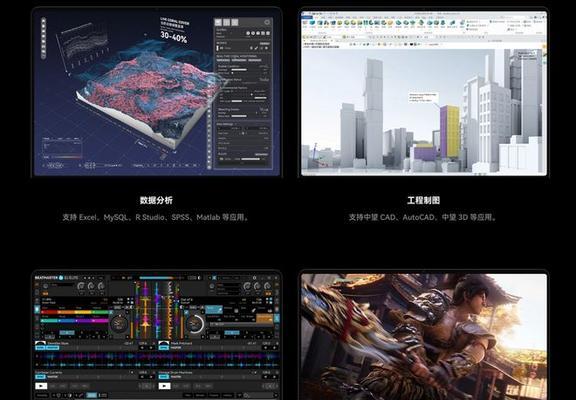
Task: Click the left deck play button in BEATMASTER
Action: (x=41, y=386)
